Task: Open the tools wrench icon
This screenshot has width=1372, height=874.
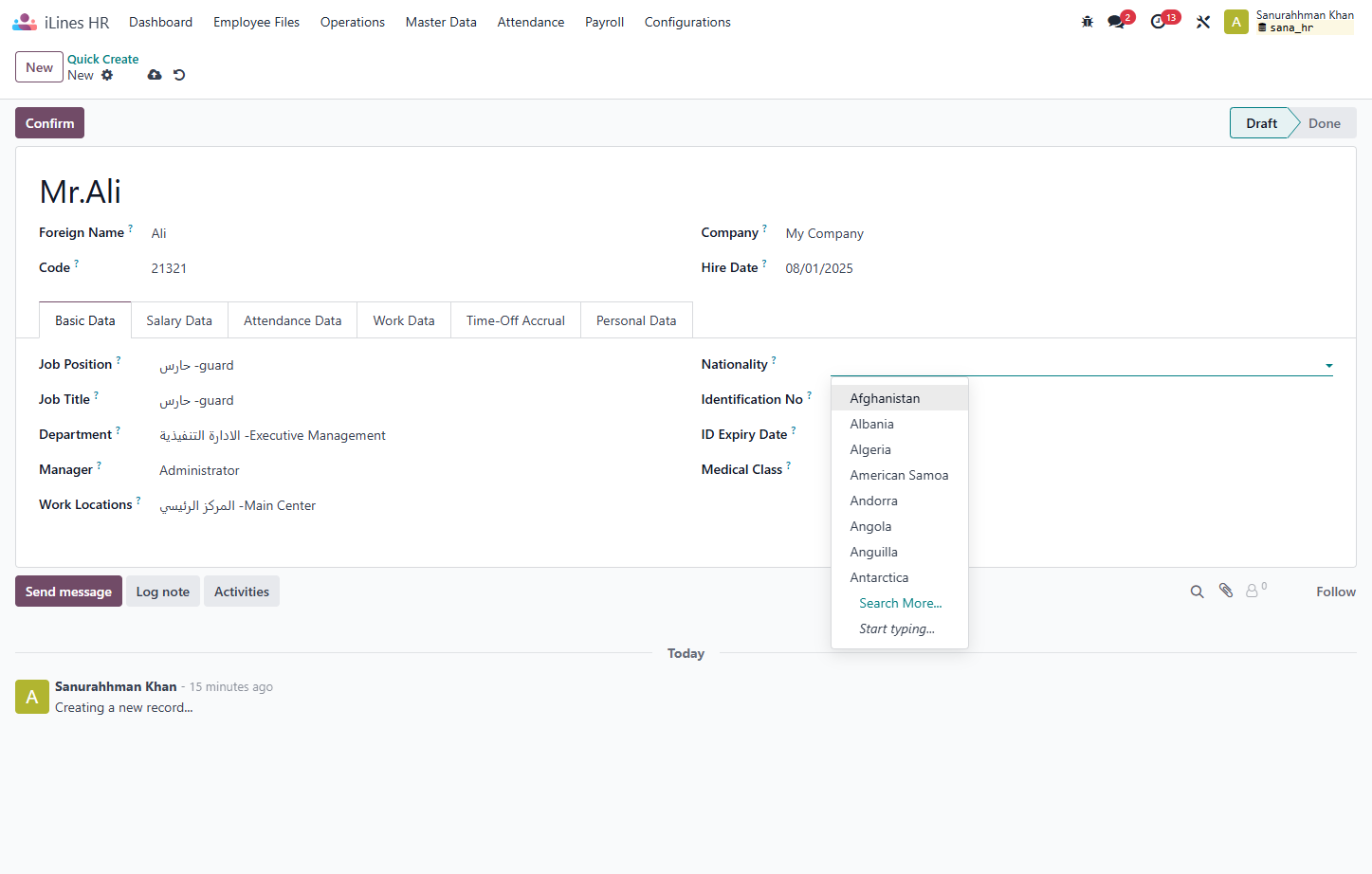Action: pyautogui.click(x=1203, y=22)
